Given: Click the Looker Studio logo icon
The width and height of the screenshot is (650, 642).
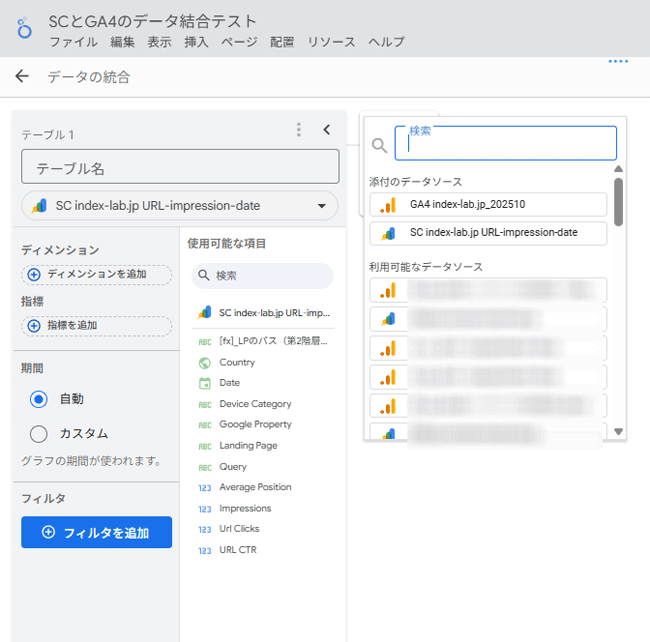Looking at the screenshot, I should (24, 28).
